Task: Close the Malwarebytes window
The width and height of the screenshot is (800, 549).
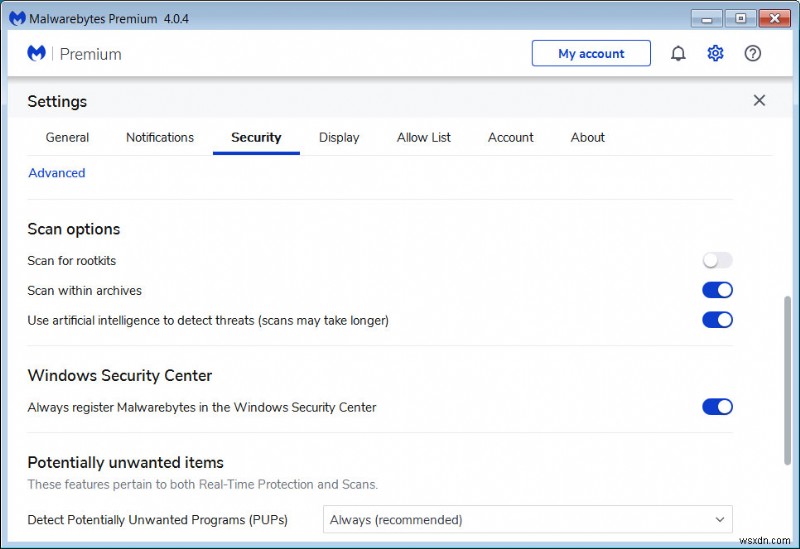Action: [x=774, y=19]
